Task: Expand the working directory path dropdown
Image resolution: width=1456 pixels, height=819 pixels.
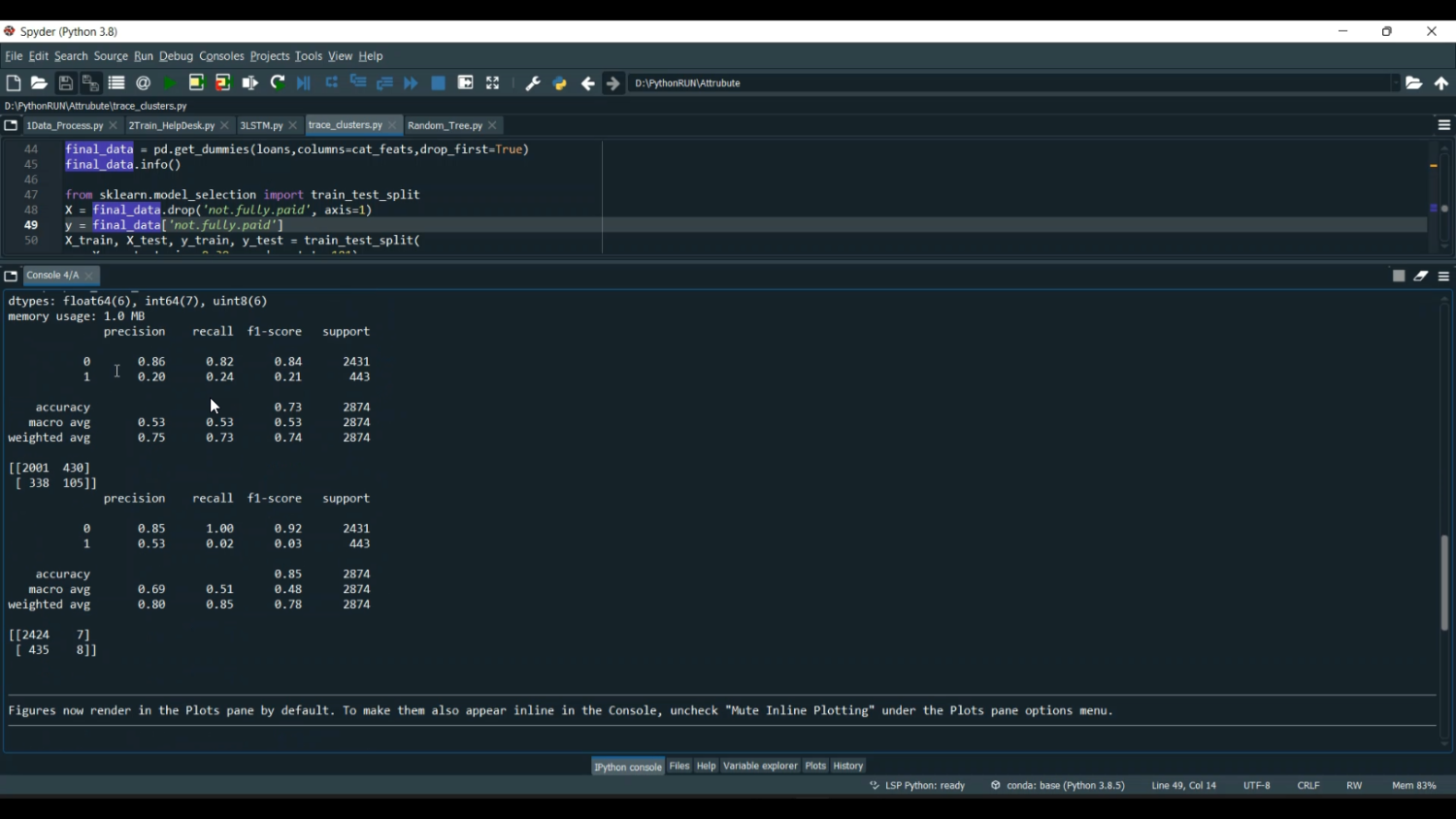Action: [1396, 83]
